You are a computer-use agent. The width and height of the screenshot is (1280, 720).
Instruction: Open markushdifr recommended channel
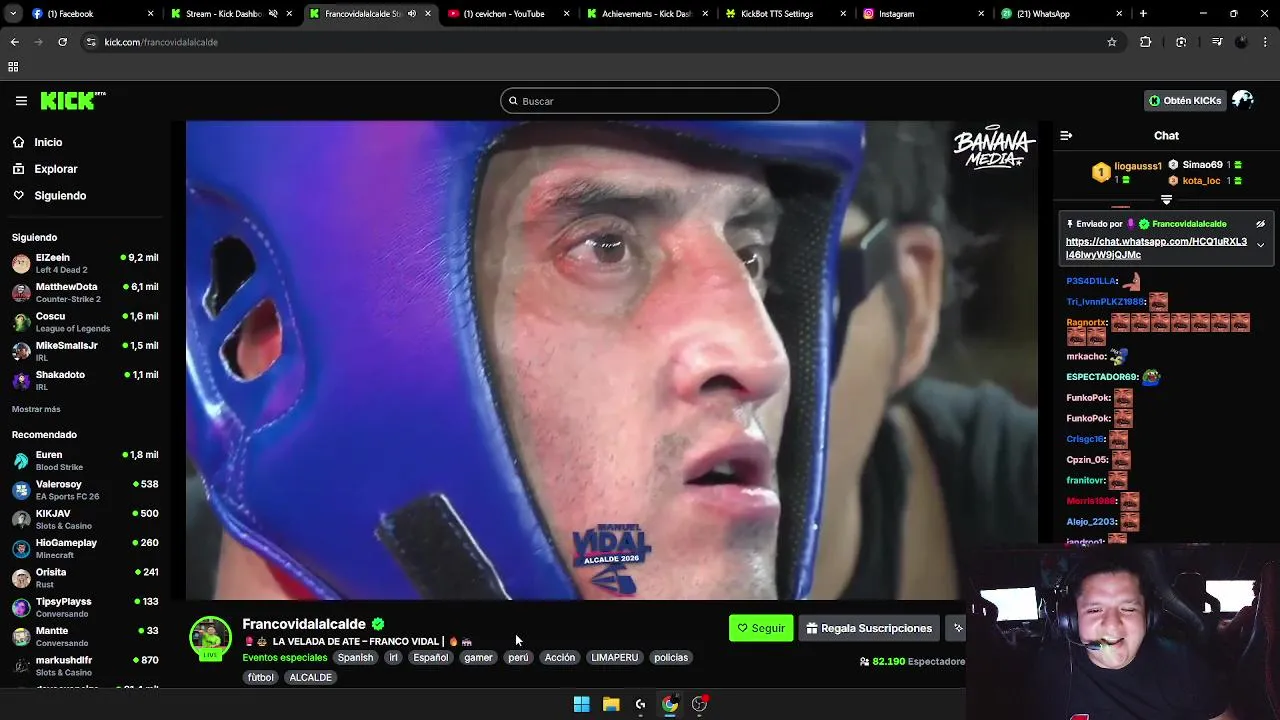click(x=85, y=666)
